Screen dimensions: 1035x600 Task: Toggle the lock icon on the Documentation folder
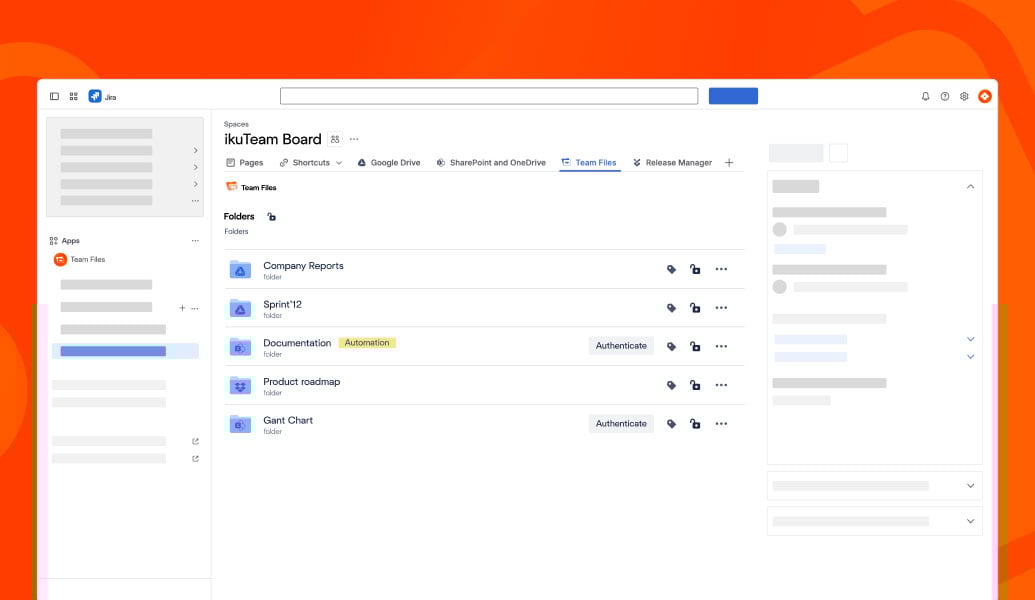point(695,345)
